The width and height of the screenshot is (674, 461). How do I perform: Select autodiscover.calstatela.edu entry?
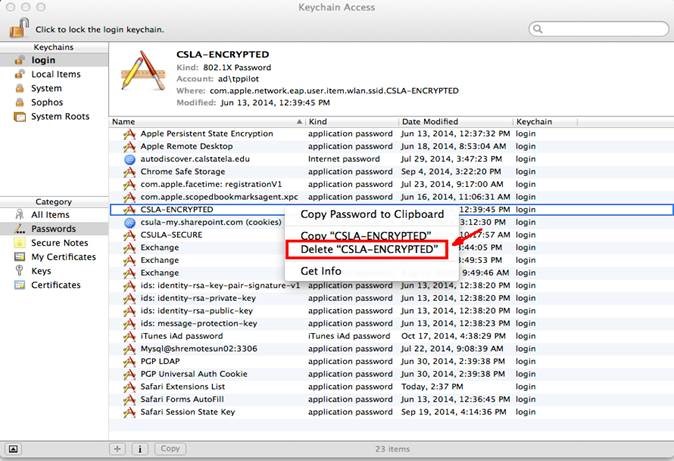(x=391, y=159)
